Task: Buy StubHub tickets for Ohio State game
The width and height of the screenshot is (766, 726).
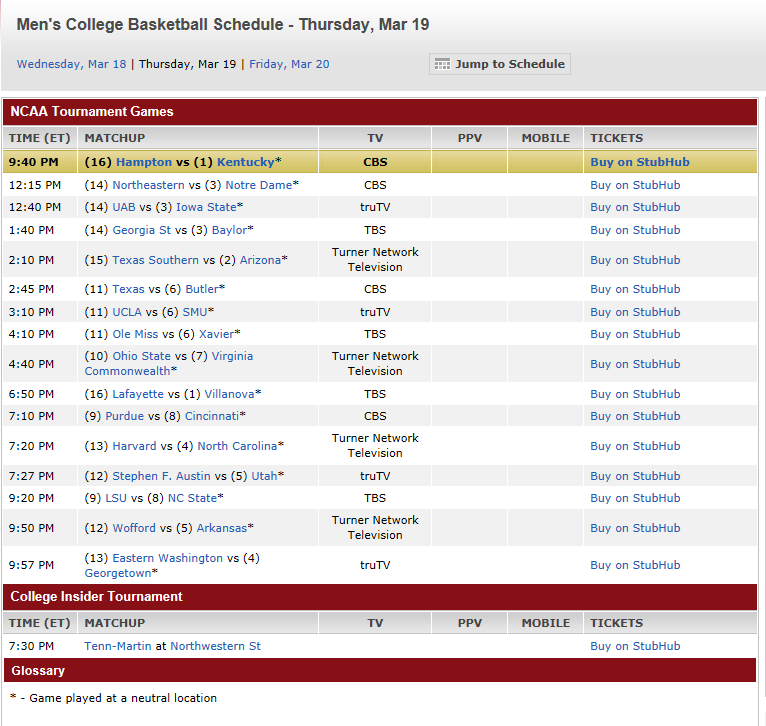Action: (635, 364)
